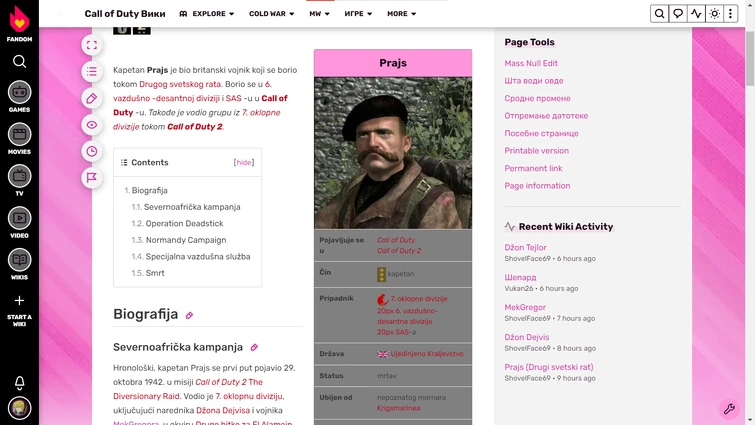755x425 pixels.
Task: Hide the Contents box
Action: point(244,163)
